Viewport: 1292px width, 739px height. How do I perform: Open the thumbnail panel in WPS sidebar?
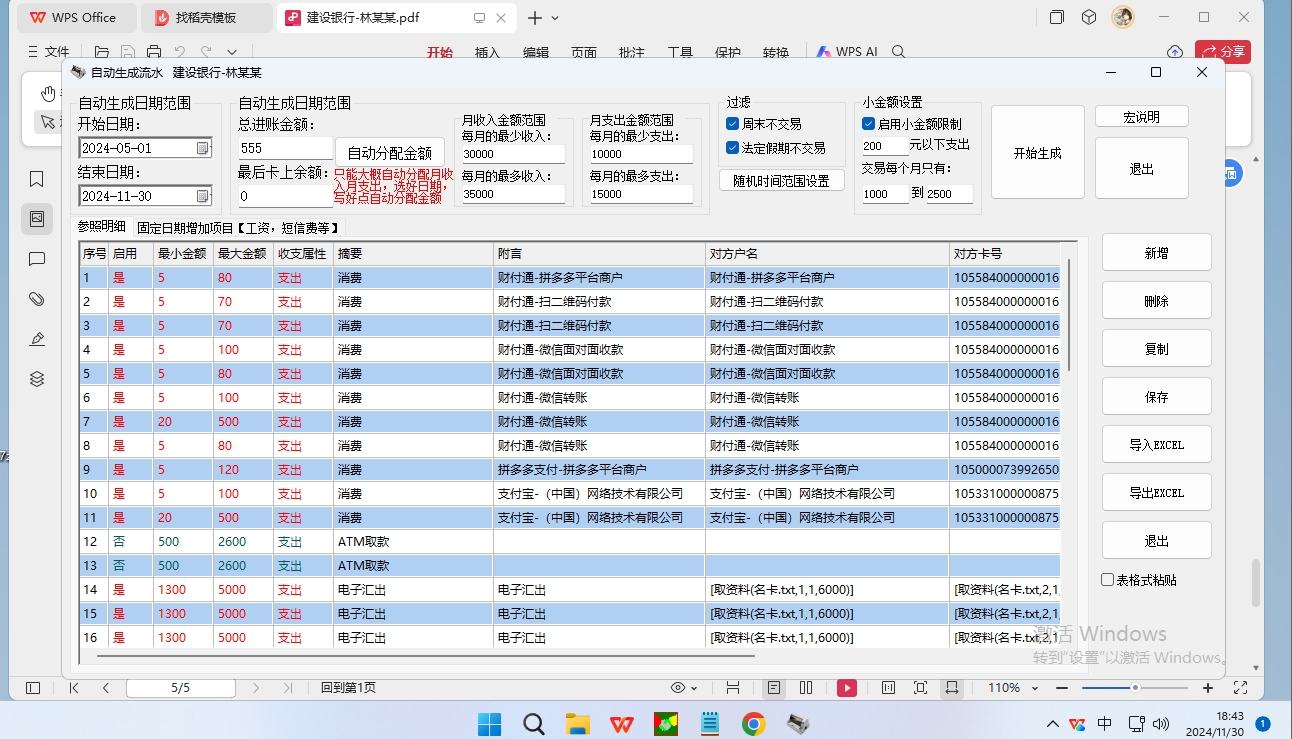(37, 219)
